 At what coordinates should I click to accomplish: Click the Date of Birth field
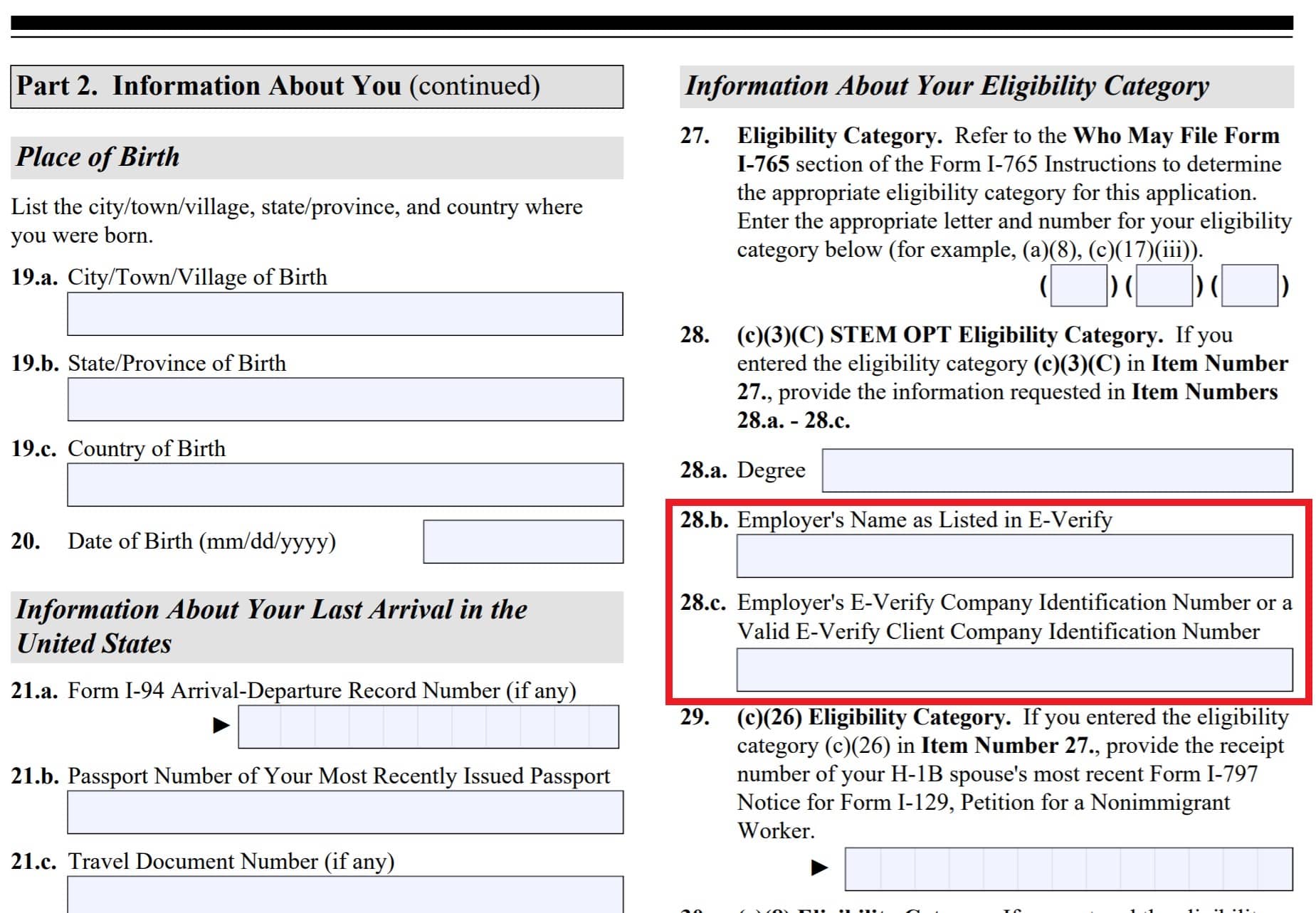point(523,542)
